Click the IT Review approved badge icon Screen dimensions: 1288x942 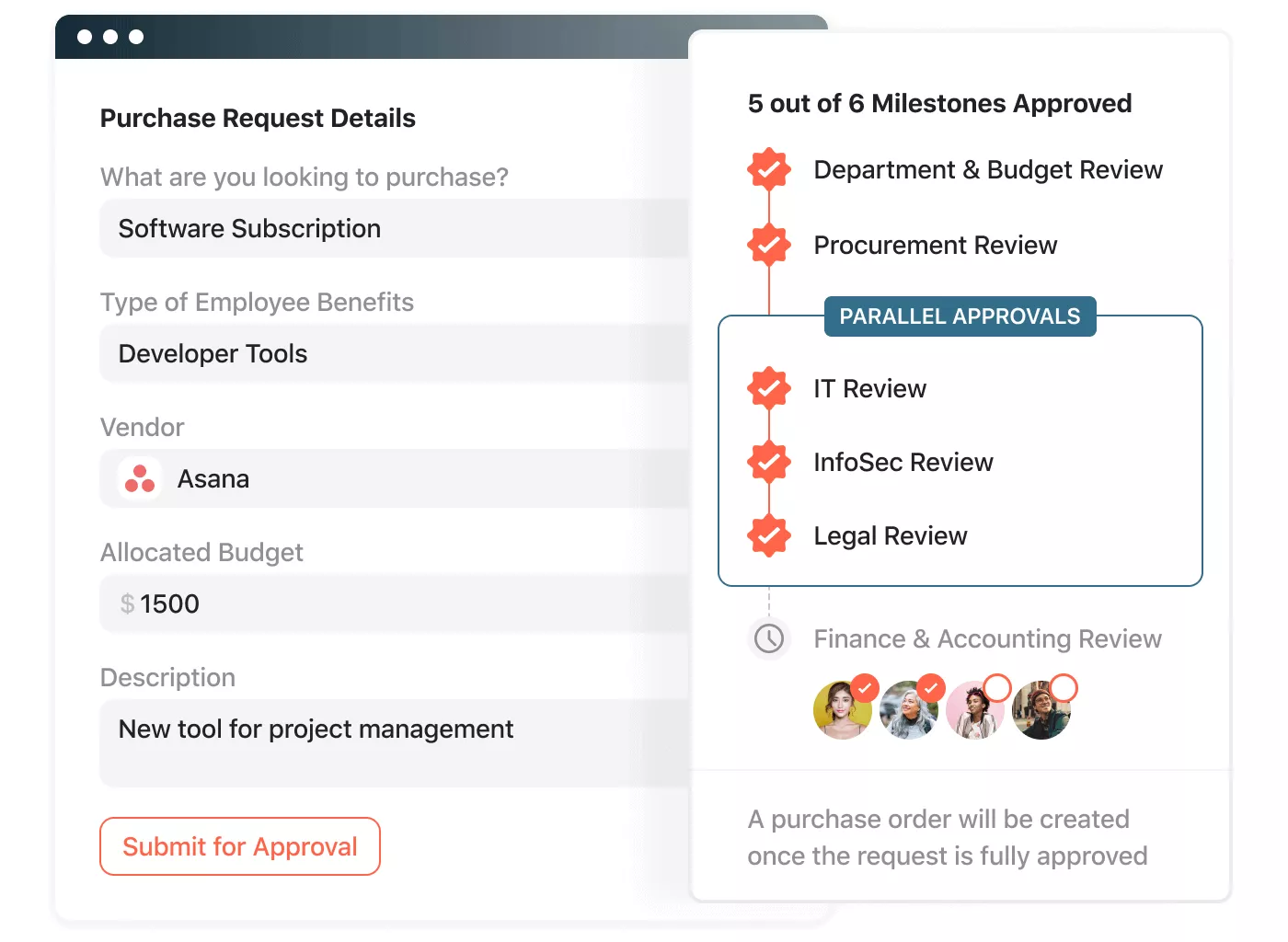tap(769, 388)
